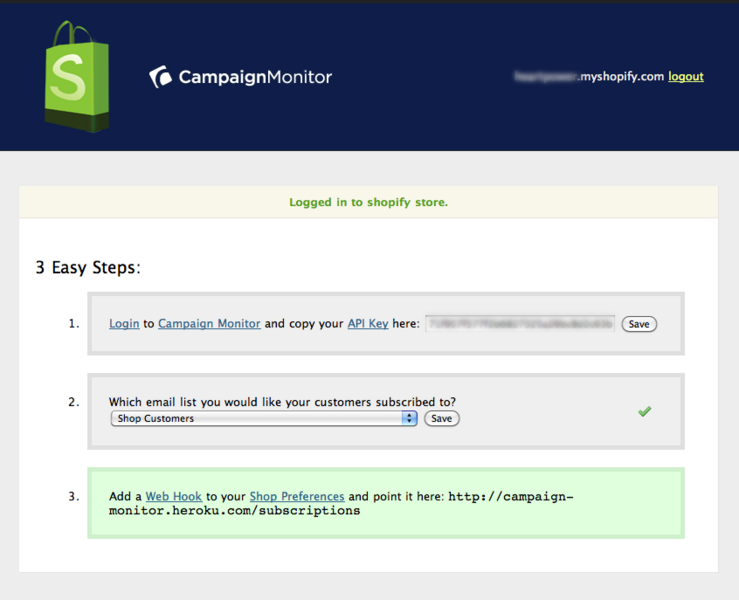This screenshot has height=600, width=739.
Task: Focus the API key input field
Action: [x=520, y=324]
